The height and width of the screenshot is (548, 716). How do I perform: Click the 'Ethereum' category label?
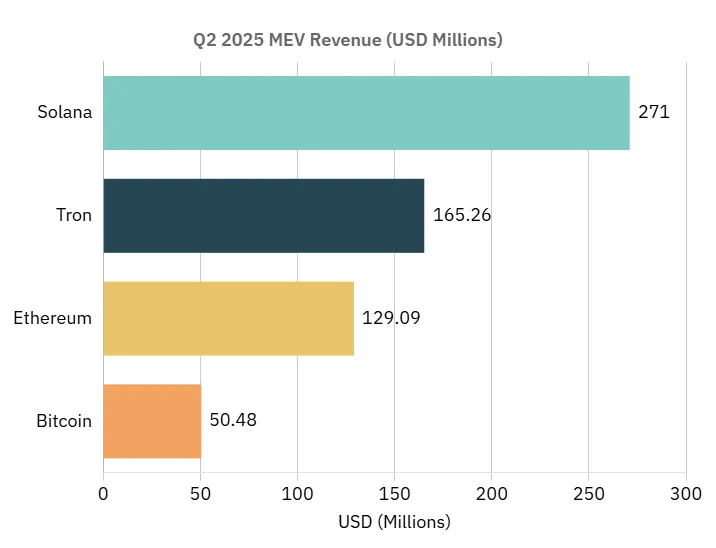53,318
